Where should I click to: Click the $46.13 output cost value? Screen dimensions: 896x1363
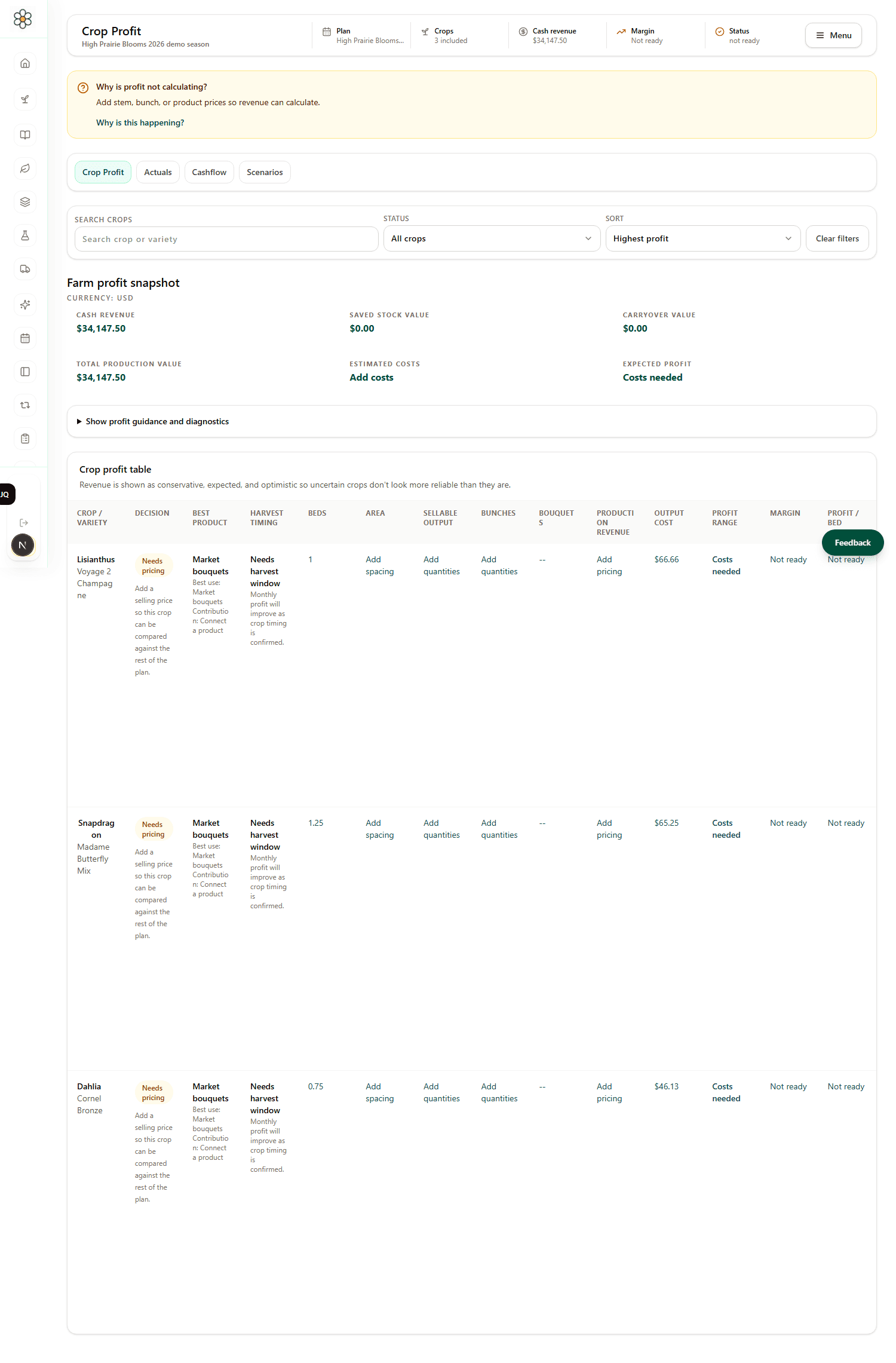[x=667, y=1086]
